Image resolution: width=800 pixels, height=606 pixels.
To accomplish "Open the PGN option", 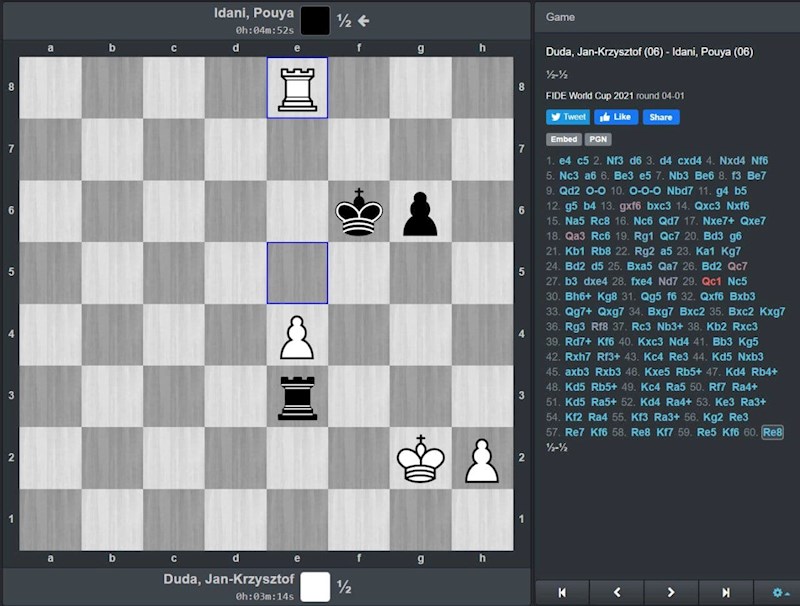I will (x=598, y=139).
